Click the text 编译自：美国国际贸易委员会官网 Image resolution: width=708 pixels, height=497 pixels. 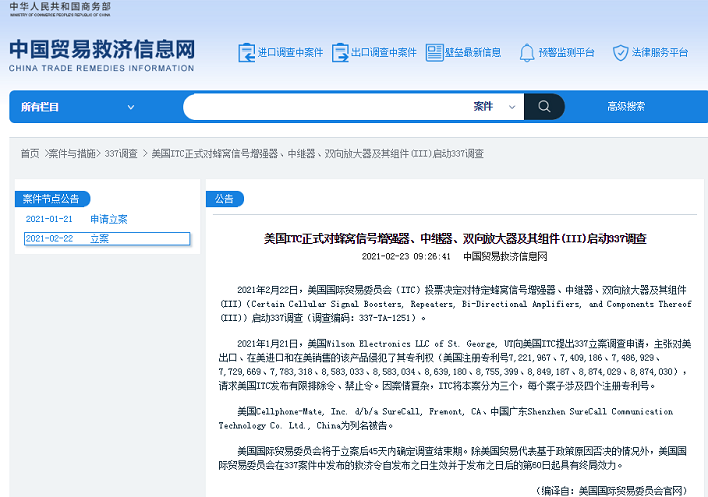pos(610,491)
